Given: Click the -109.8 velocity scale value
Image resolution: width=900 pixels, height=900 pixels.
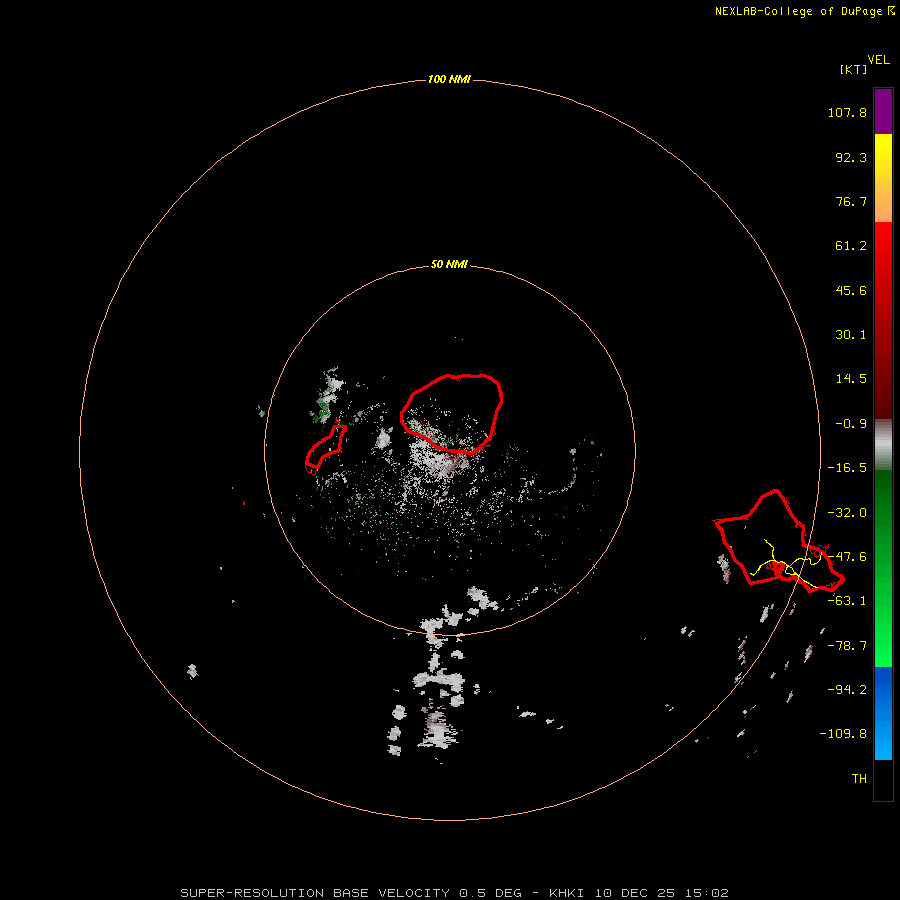Looking at the screenshot, I should click(x=843, y=734).
